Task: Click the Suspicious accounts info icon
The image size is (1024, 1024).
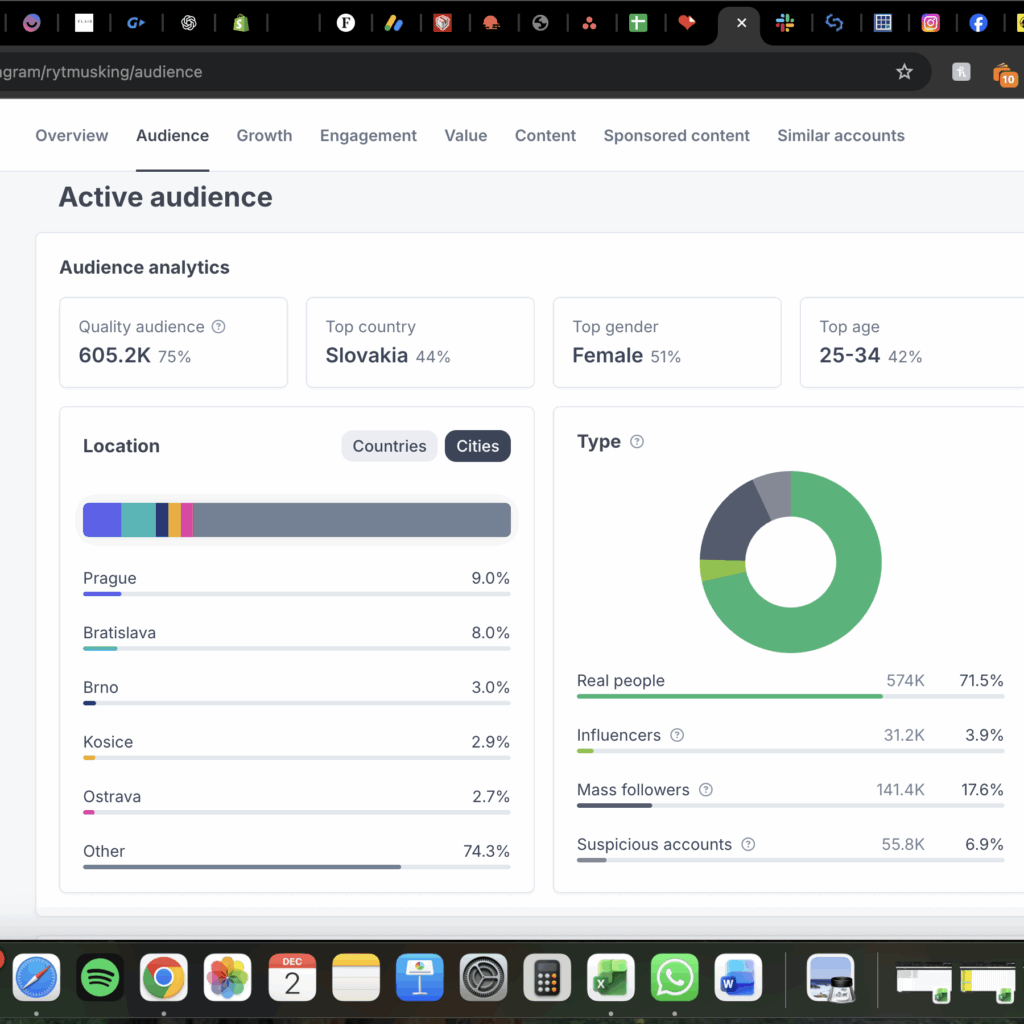Action: click(748, 845)
